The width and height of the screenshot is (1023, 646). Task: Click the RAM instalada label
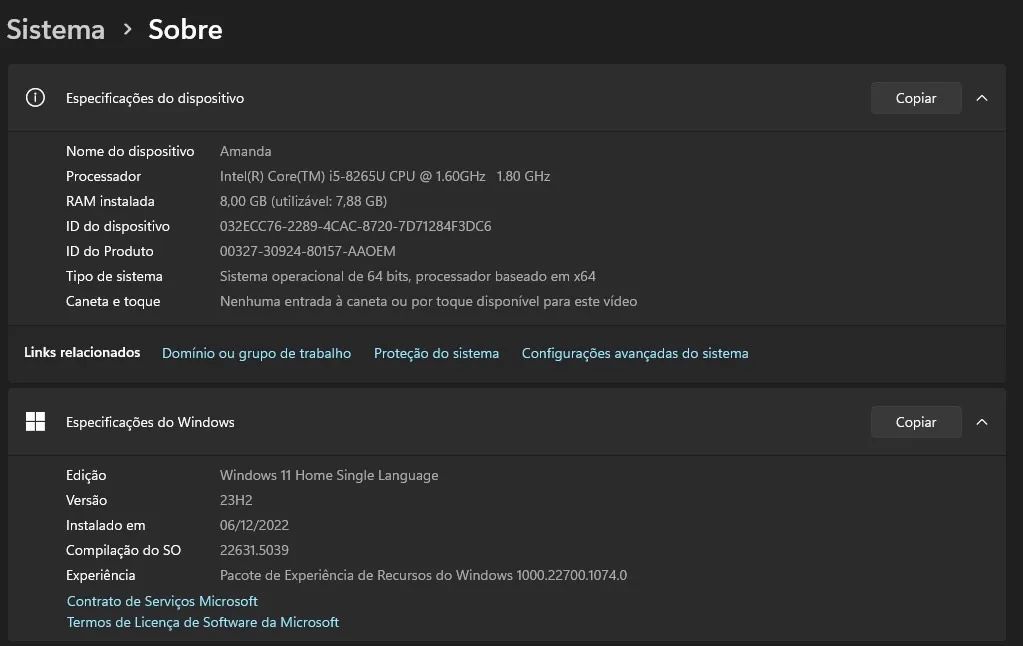(110, 201)
